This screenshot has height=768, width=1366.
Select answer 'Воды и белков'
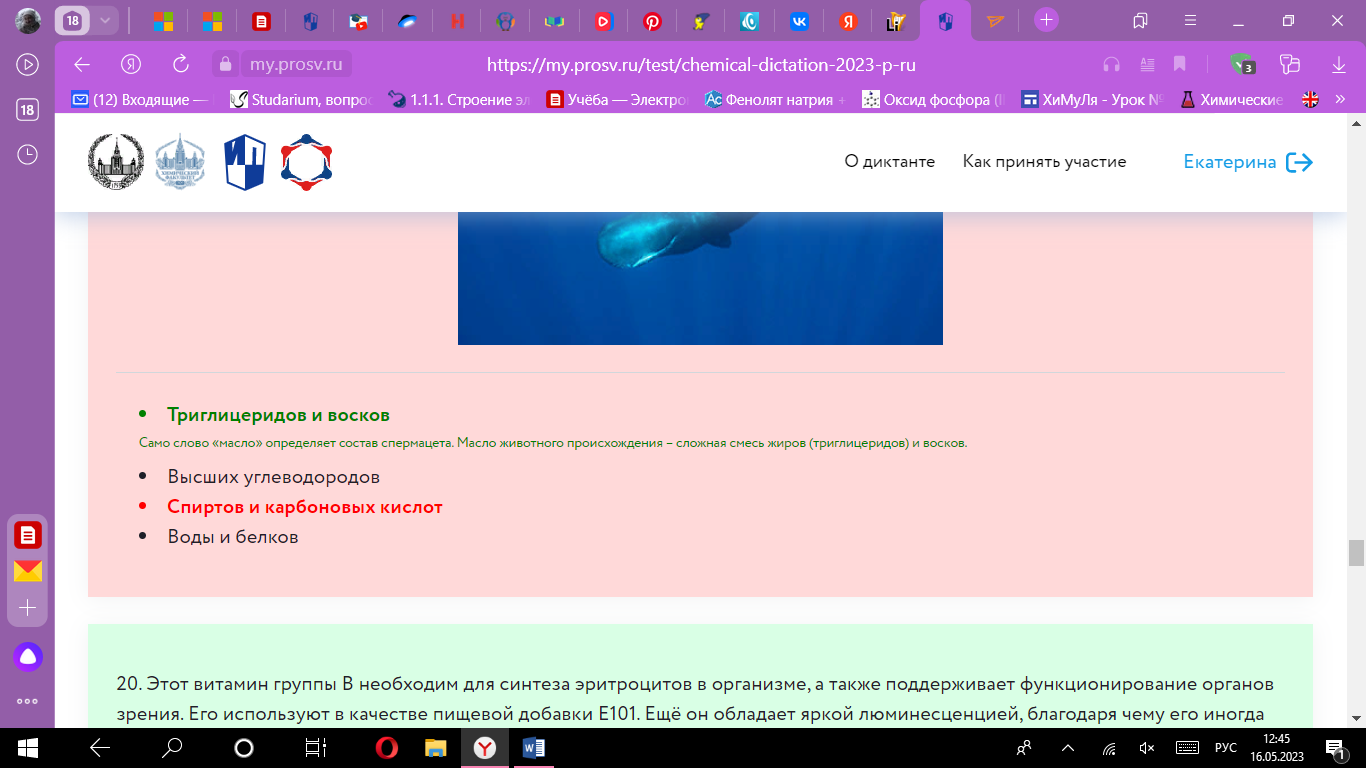233,537
